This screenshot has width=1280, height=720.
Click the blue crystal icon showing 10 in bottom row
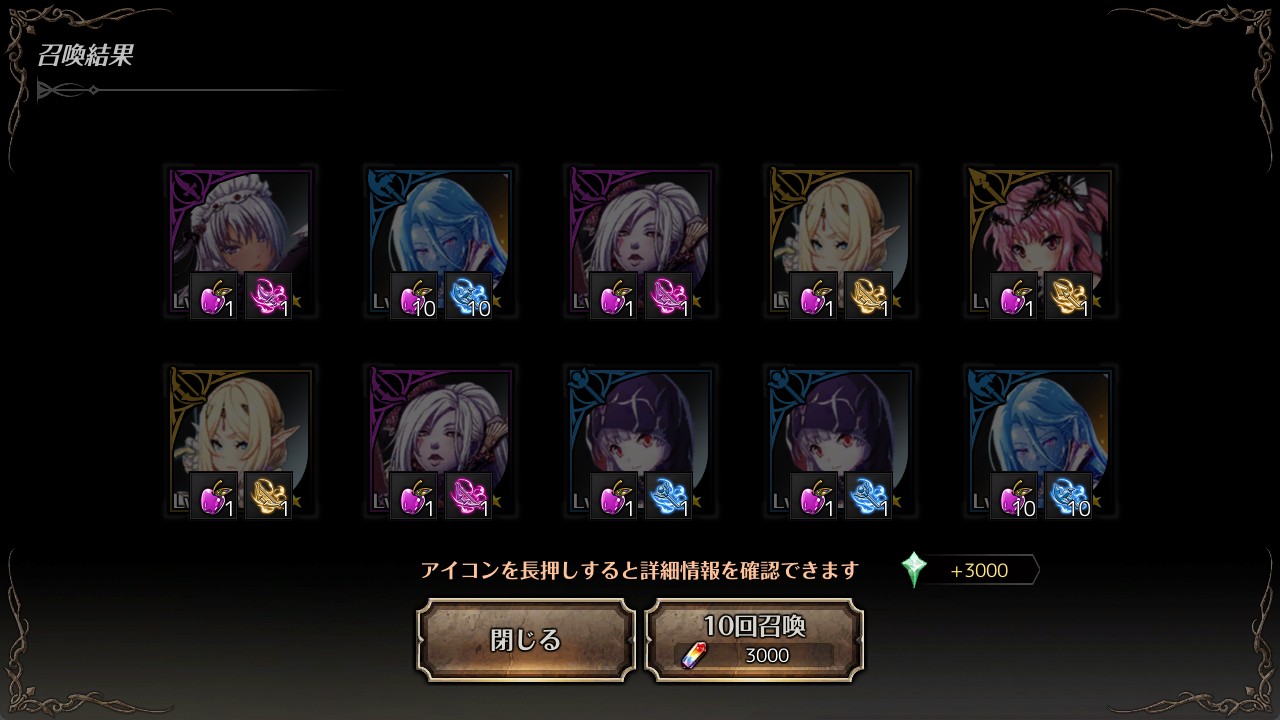[1068, 496]
